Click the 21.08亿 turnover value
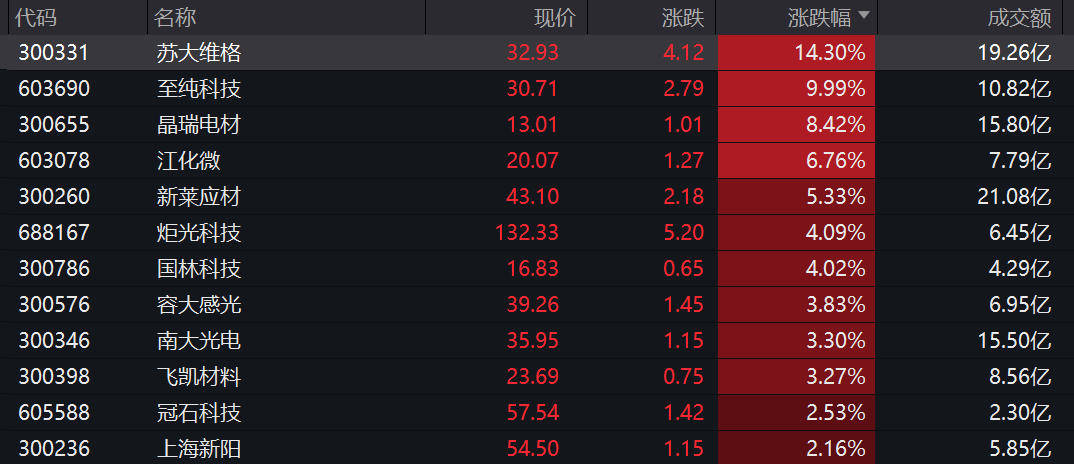 point(1014,197)
